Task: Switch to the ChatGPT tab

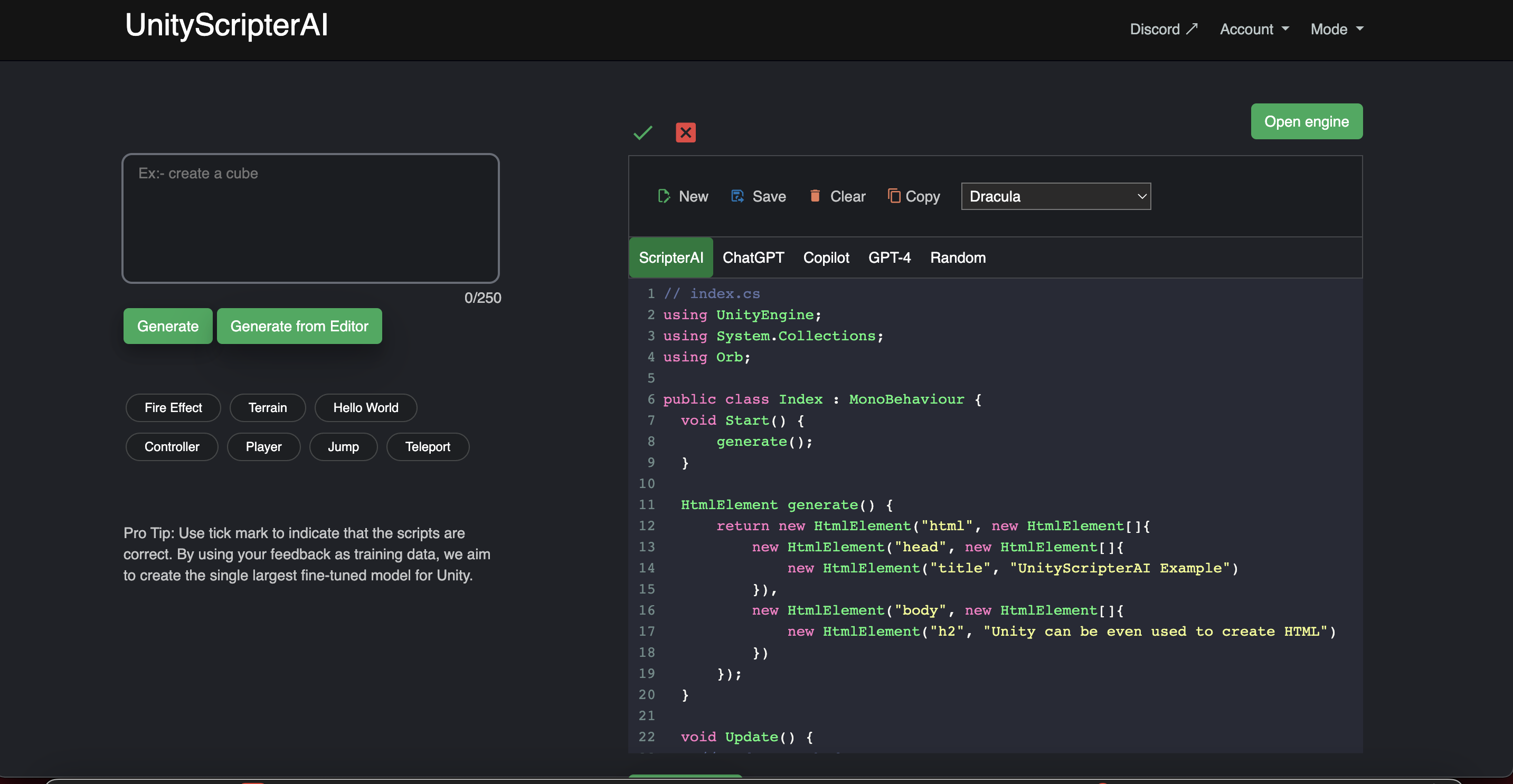Action: click(753, 257)
